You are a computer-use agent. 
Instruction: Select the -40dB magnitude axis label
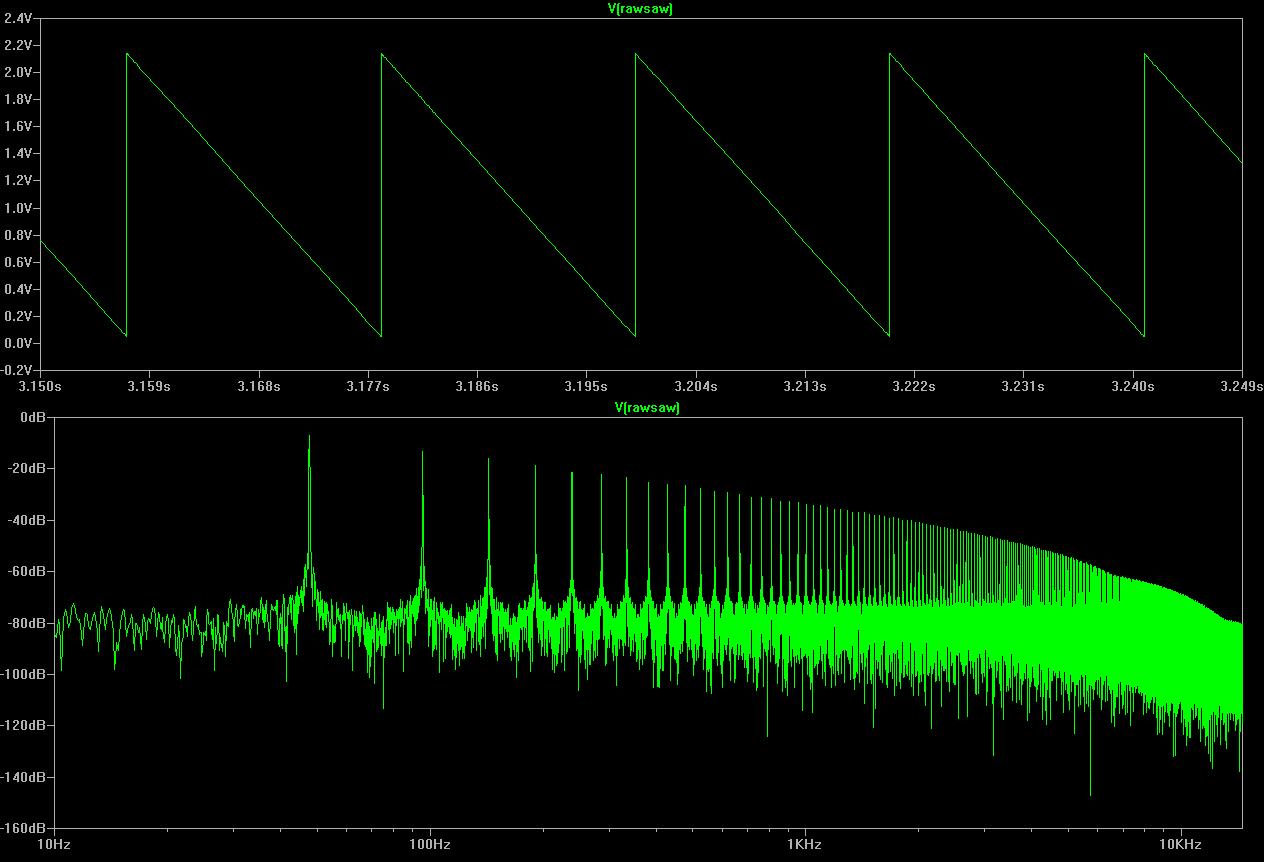27,520
